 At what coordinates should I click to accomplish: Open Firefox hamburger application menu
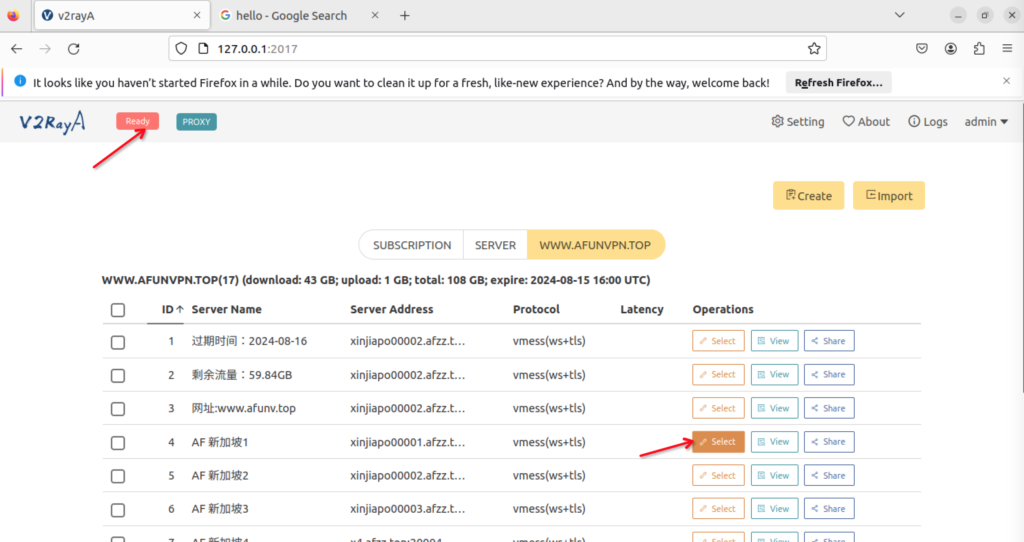tap(1007, 48)
